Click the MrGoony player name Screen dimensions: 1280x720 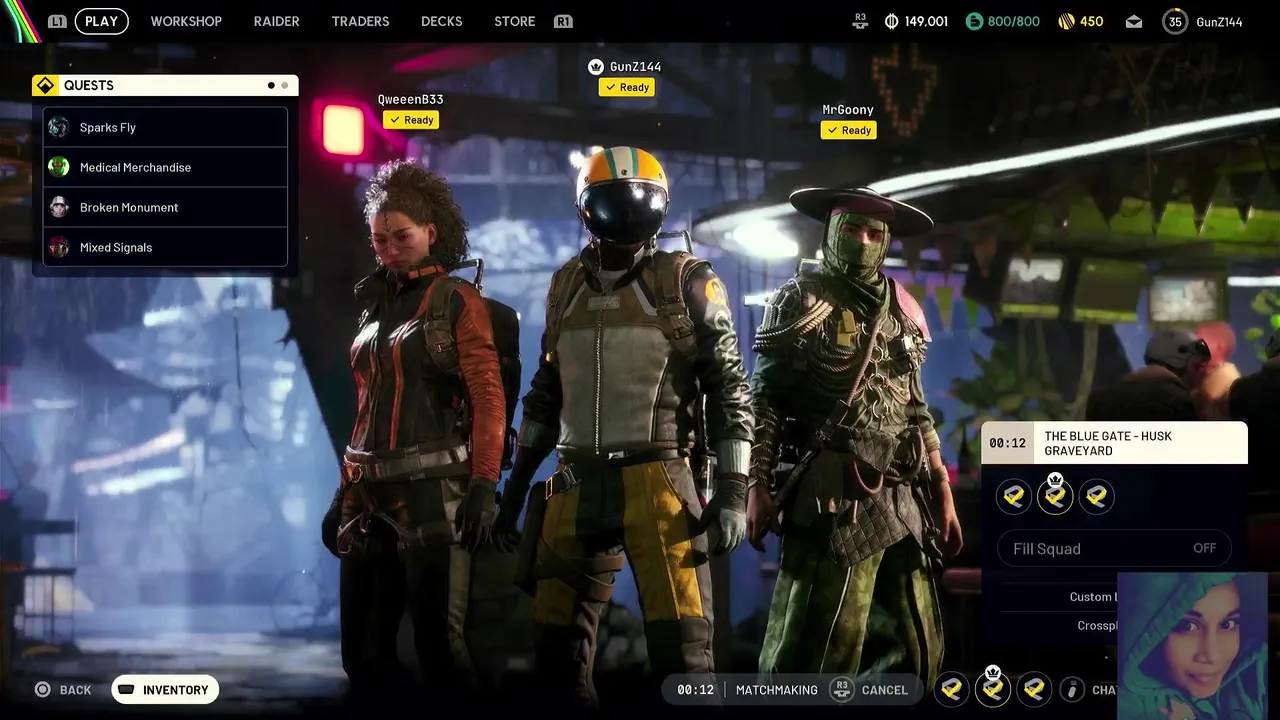point(848,110)
